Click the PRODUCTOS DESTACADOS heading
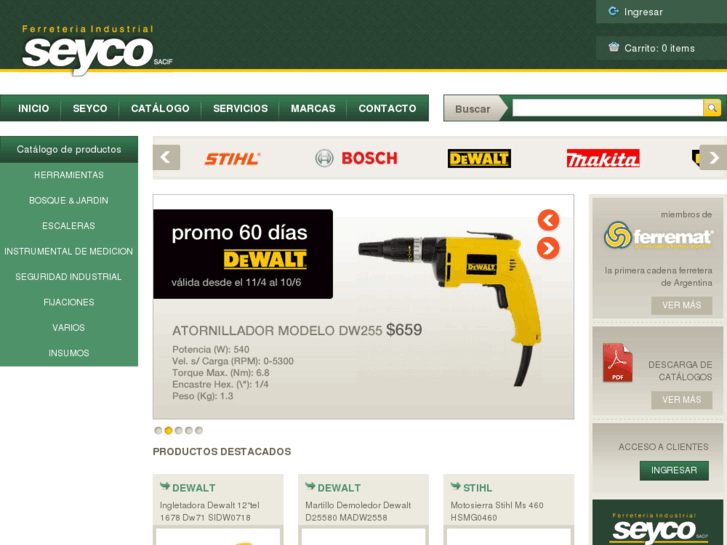Viewport: 727px width, 545px height. click(x=222, y=452)
